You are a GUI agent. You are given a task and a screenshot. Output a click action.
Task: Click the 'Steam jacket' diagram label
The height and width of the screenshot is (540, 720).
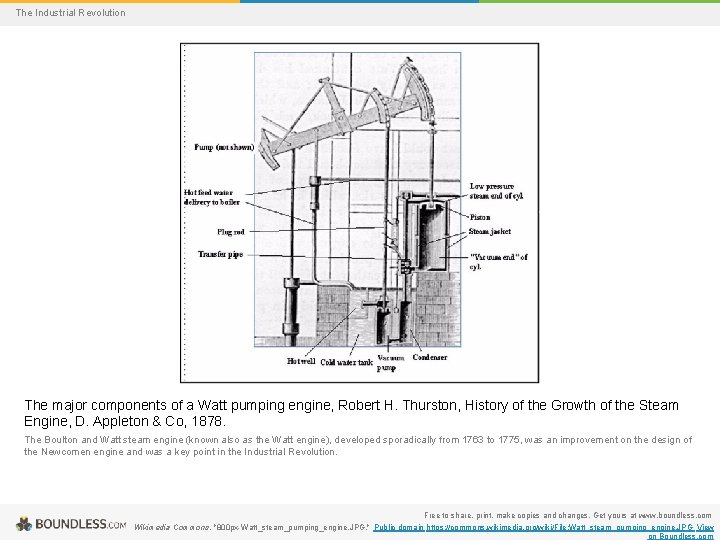tap(489, 231)
